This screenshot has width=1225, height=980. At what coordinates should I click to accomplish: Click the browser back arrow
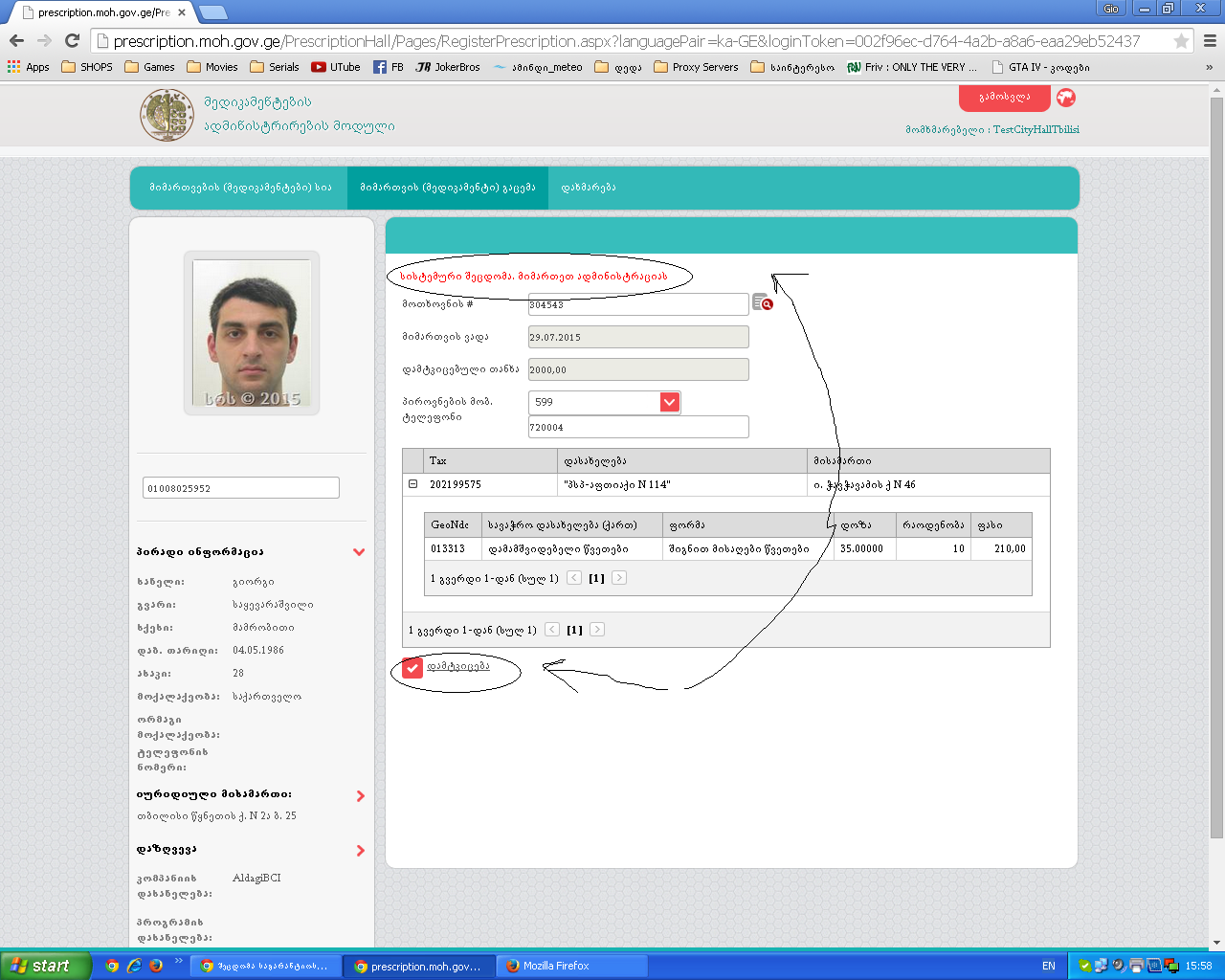pyautogui.click(x=16, y=40)
